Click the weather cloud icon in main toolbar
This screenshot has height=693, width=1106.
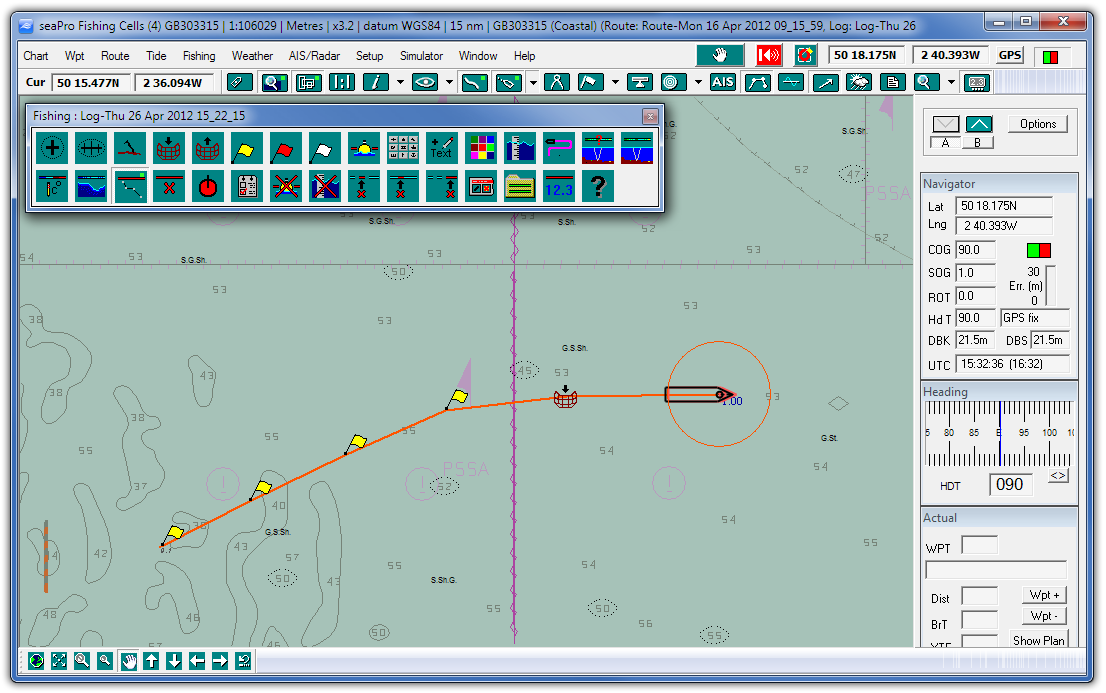859,83
